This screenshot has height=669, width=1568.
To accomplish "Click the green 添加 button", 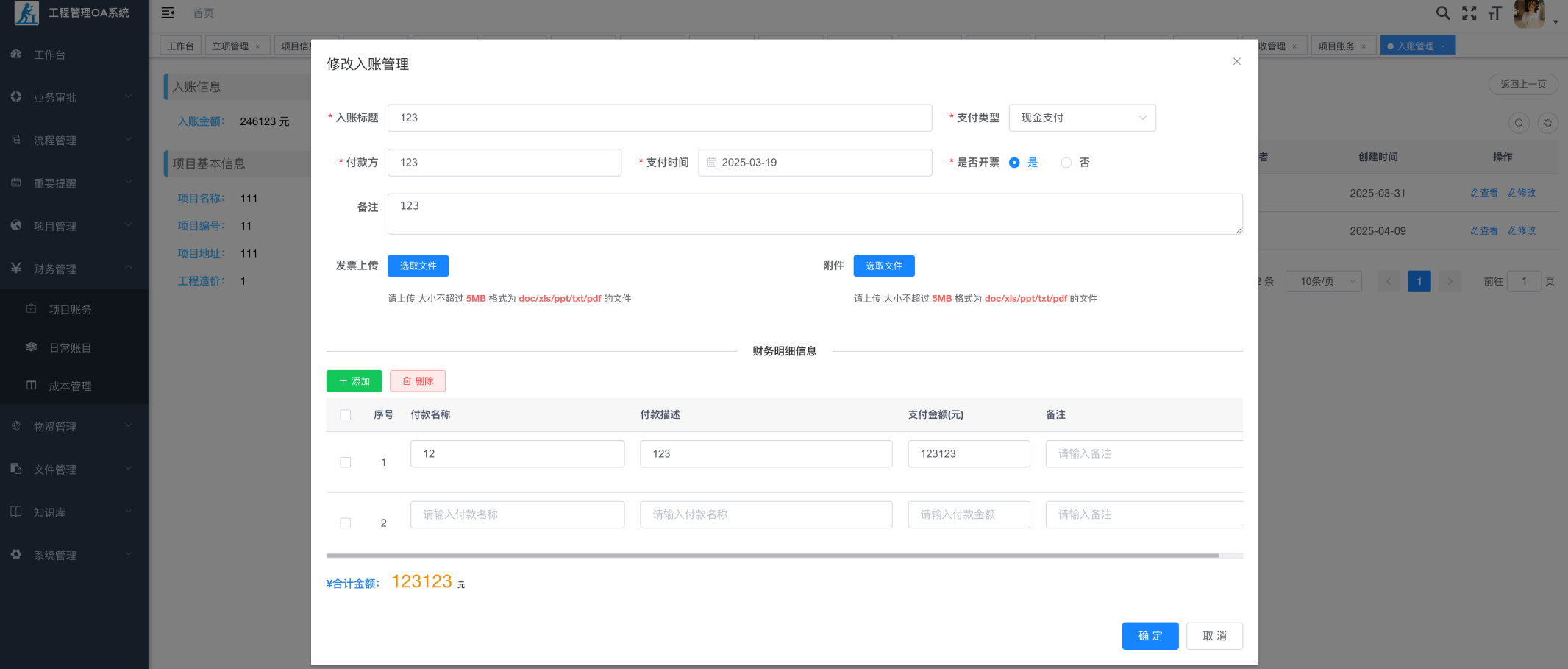I will [x=354, y=381].
